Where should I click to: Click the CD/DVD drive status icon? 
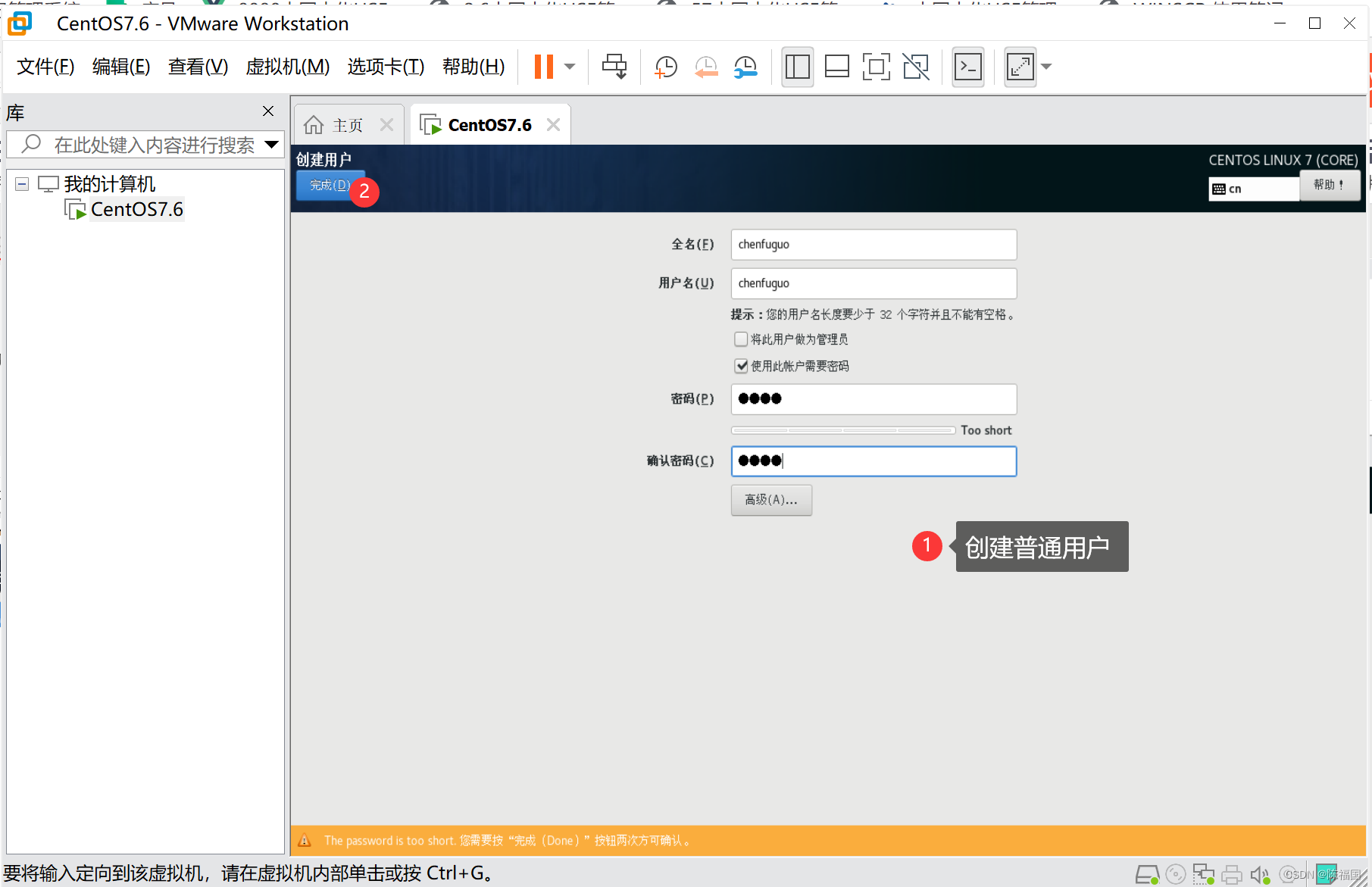coord(1176,875)
